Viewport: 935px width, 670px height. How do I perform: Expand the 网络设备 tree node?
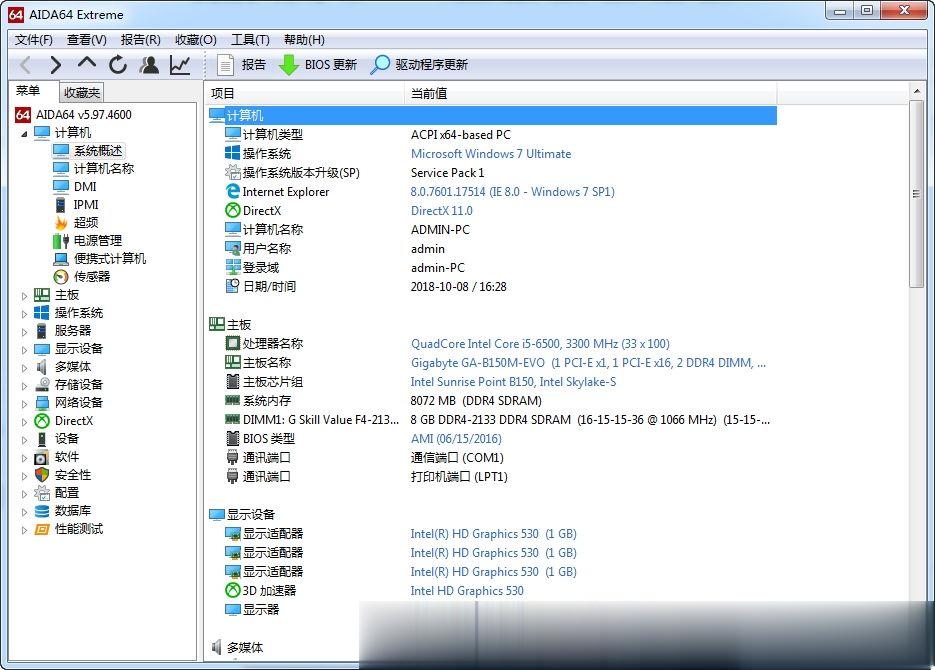[x=24, y=404]
